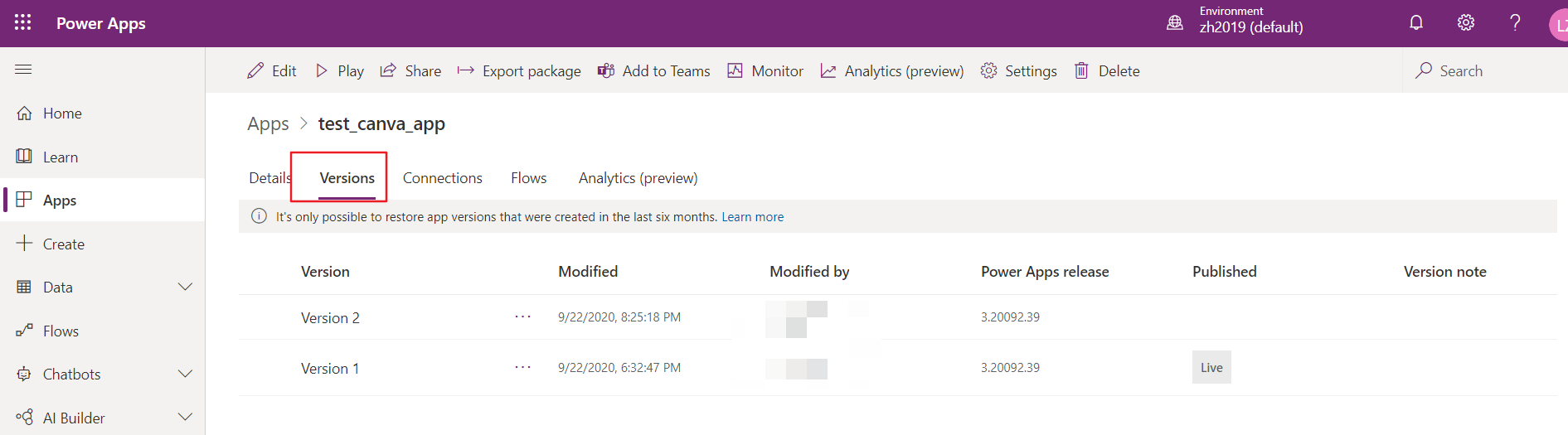Viewport: 1568px width, 435px height.
Task: Expand the Data section chevron
Action: pyautogui.click(x=186, y=287)
